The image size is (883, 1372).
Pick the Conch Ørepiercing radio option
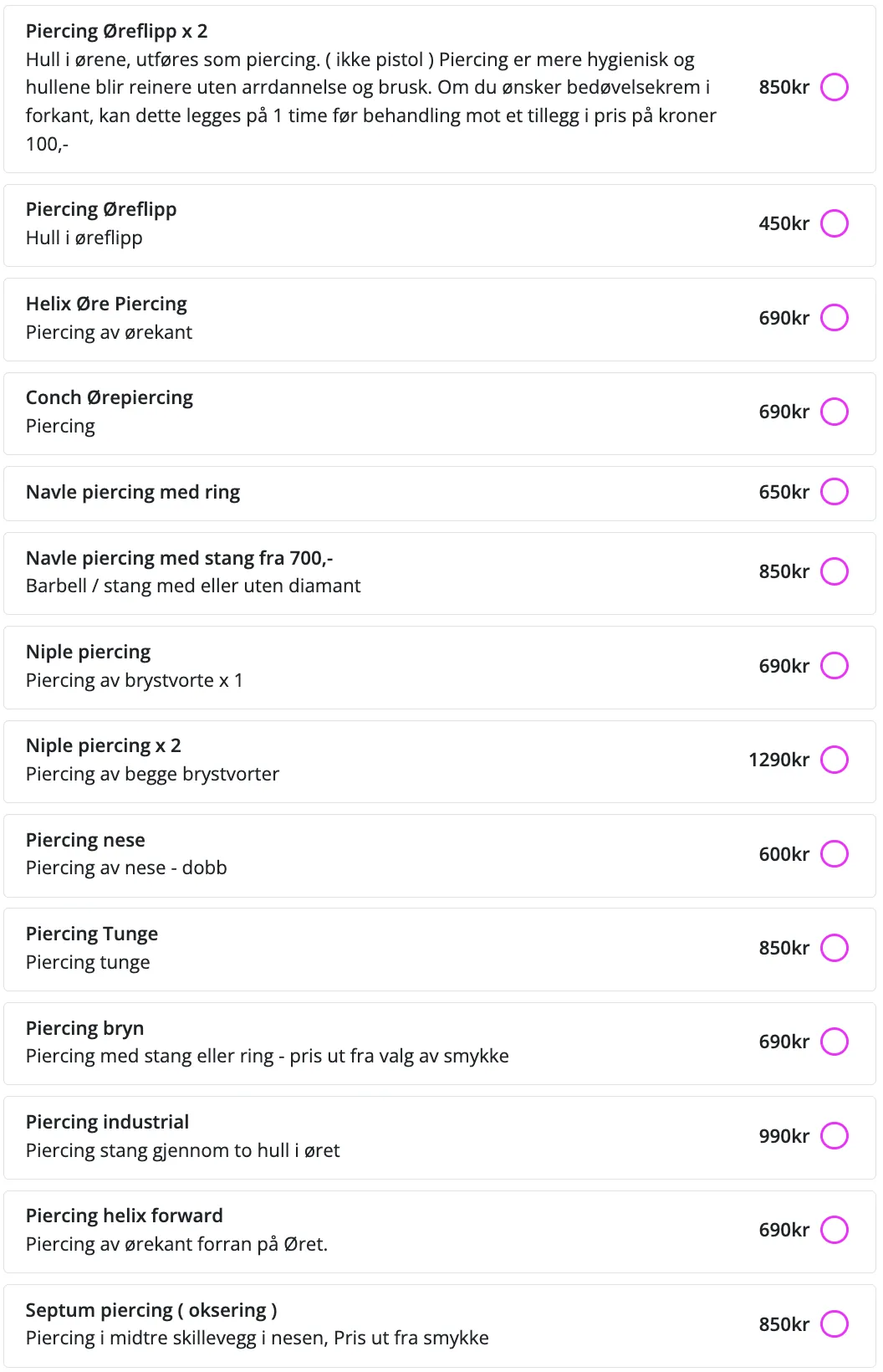pos(834,412)
